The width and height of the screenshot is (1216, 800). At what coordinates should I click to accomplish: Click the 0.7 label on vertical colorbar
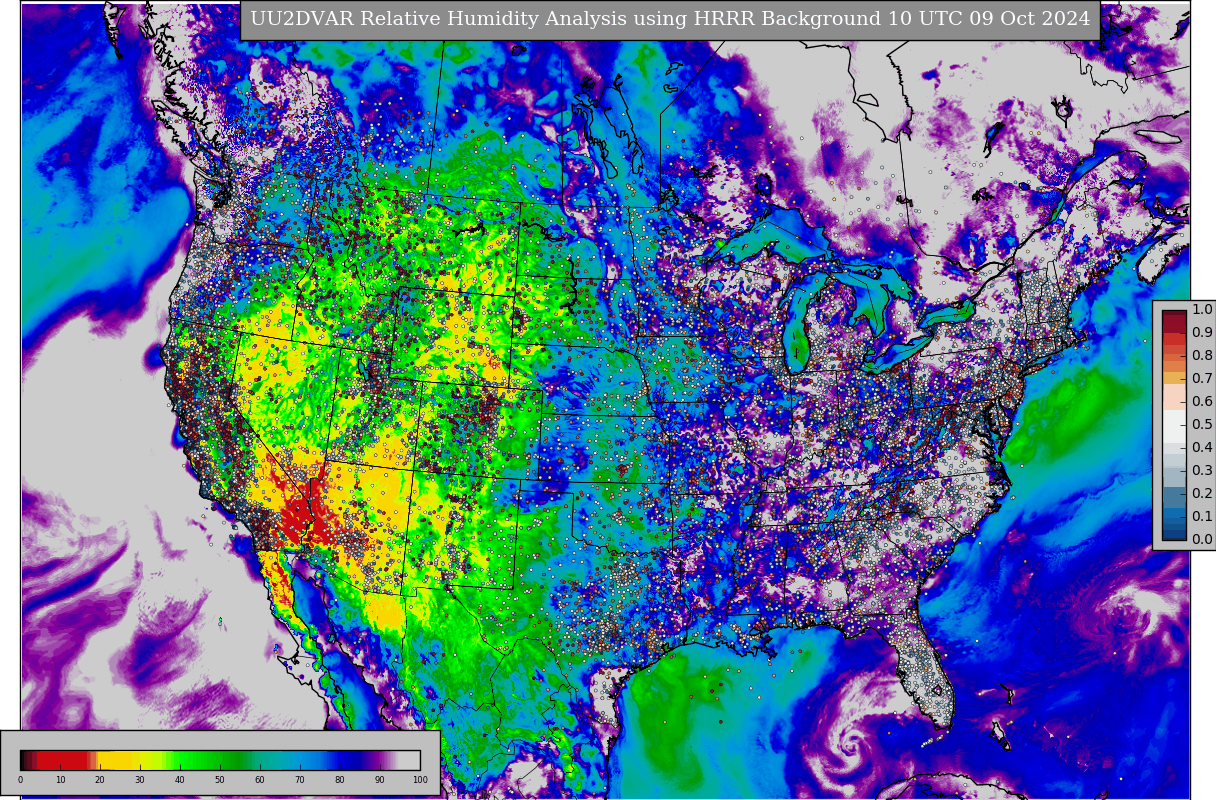coord(1202,378)
